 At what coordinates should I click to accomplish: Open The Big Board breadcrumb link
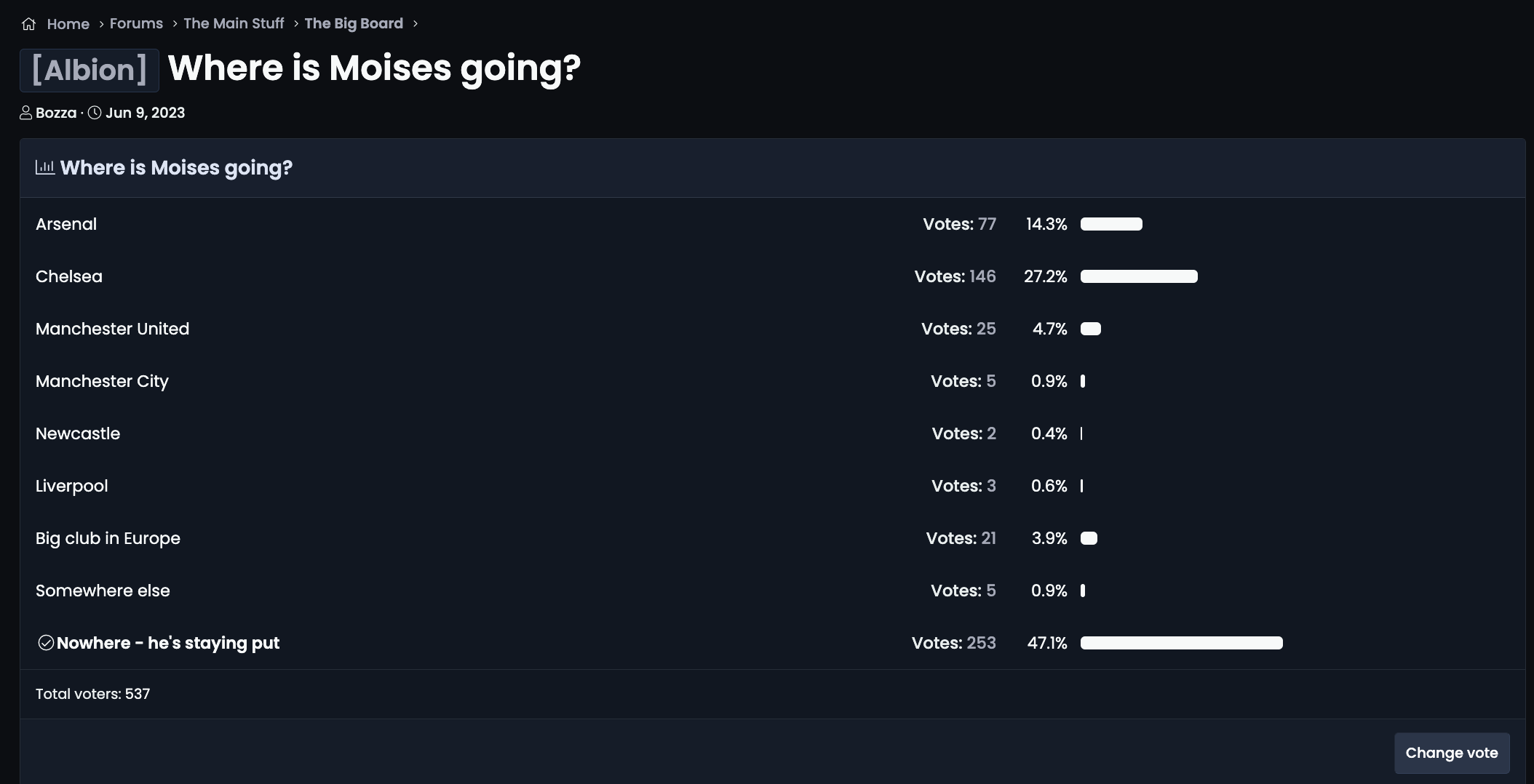point(354,23)
